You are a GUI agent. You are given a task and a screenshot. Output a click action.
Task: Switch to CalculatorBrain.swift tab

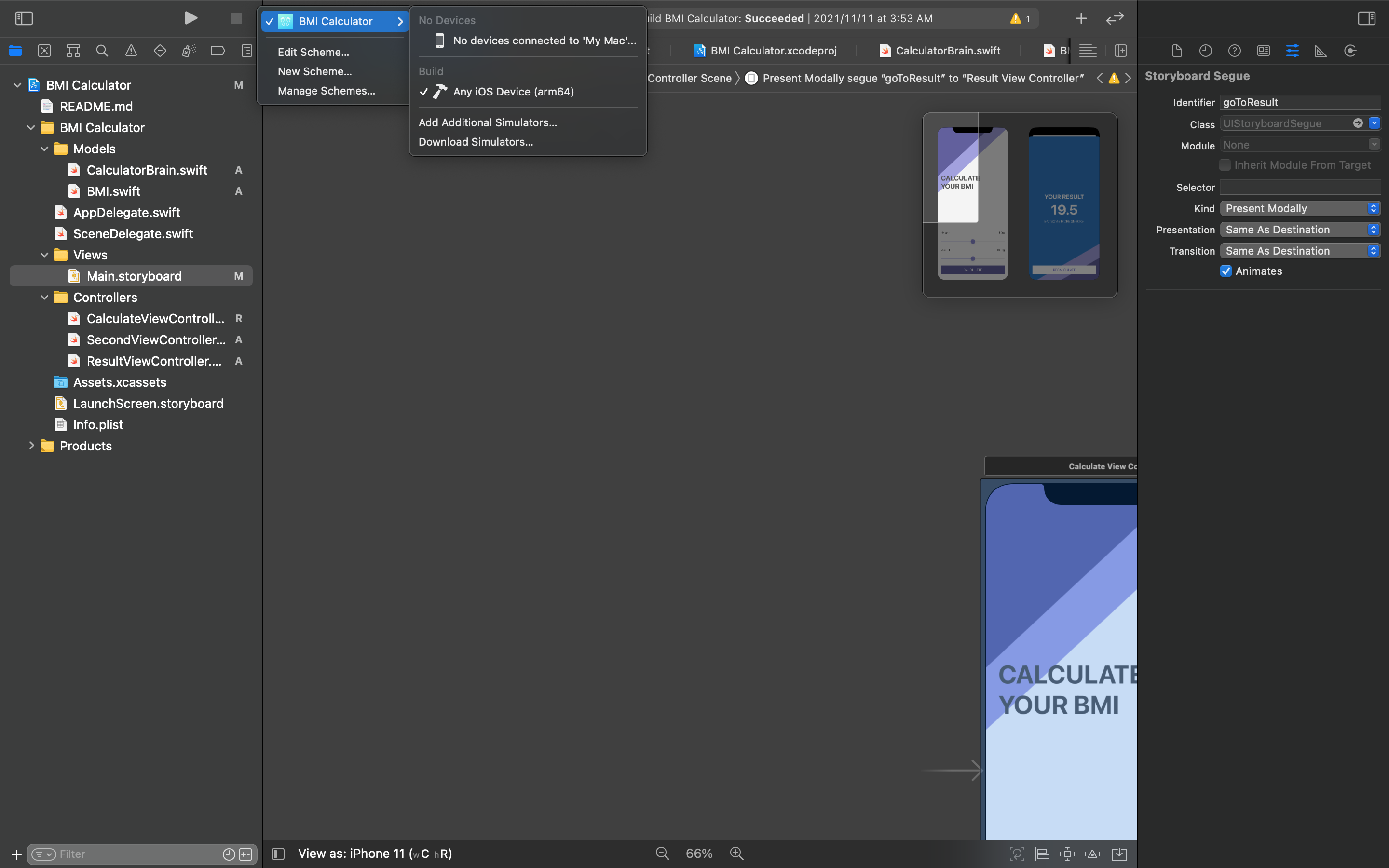(947, 51)
